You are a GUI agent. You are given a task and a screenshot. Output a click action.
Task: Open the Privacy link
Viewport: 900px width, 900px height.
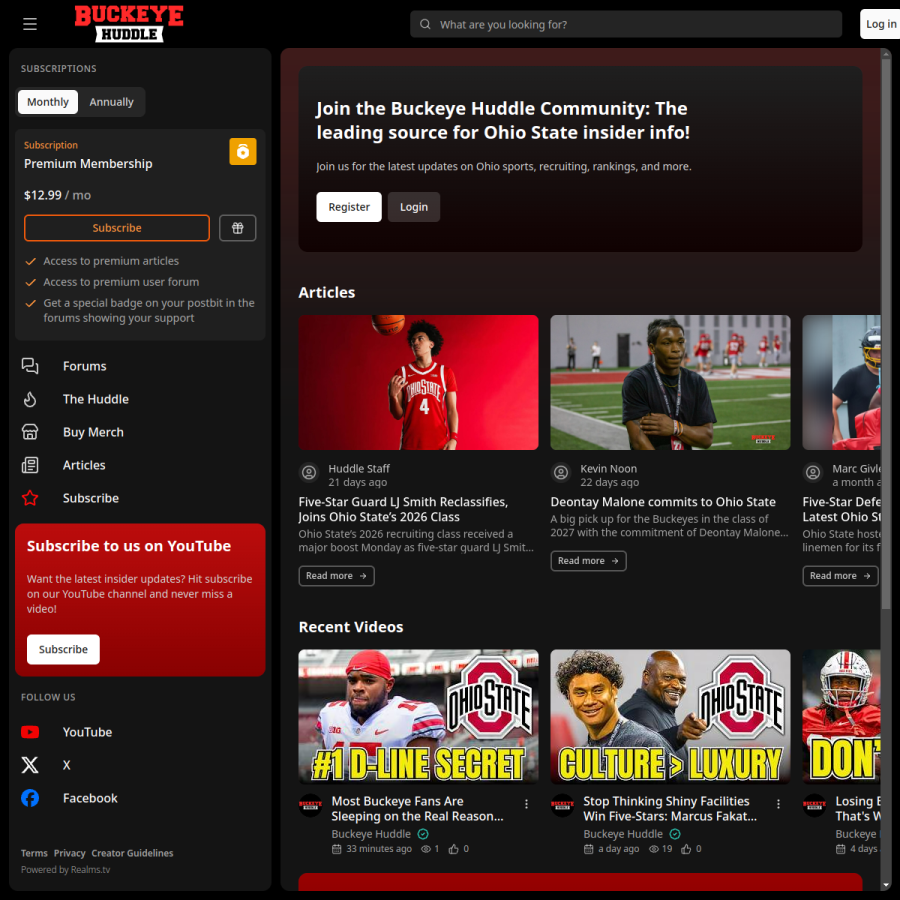(69, 853)
